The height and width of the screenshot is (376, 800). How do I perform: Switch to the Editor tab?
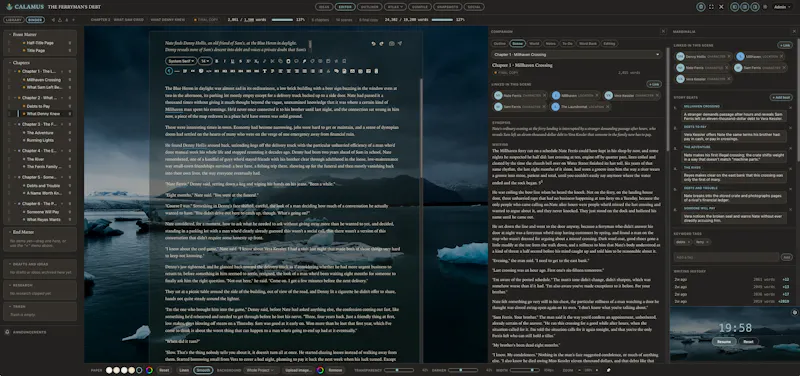344,7
